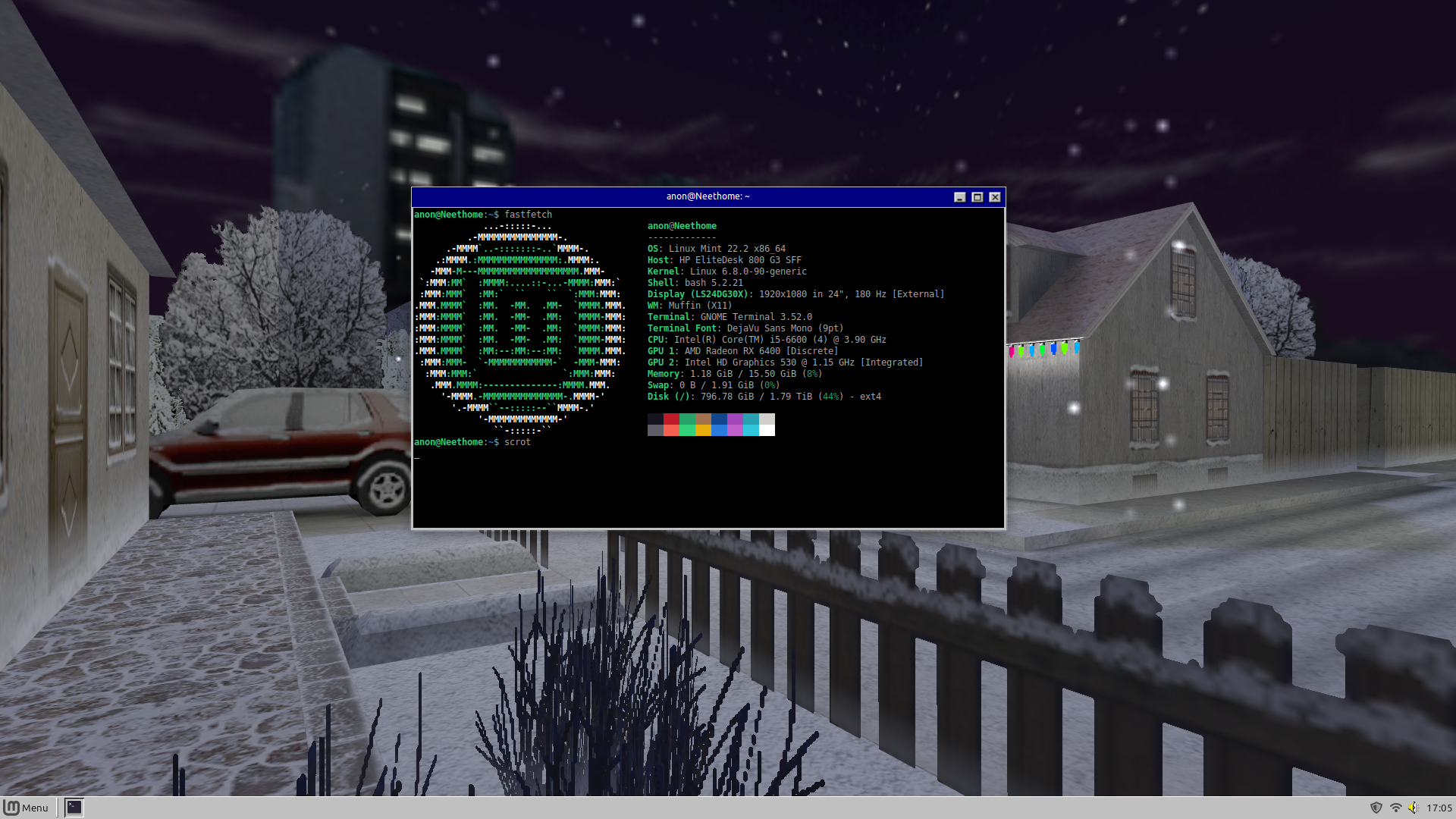
Task: Open the Wi-Fi network tray icon
Action: (x=1395, y=808)
